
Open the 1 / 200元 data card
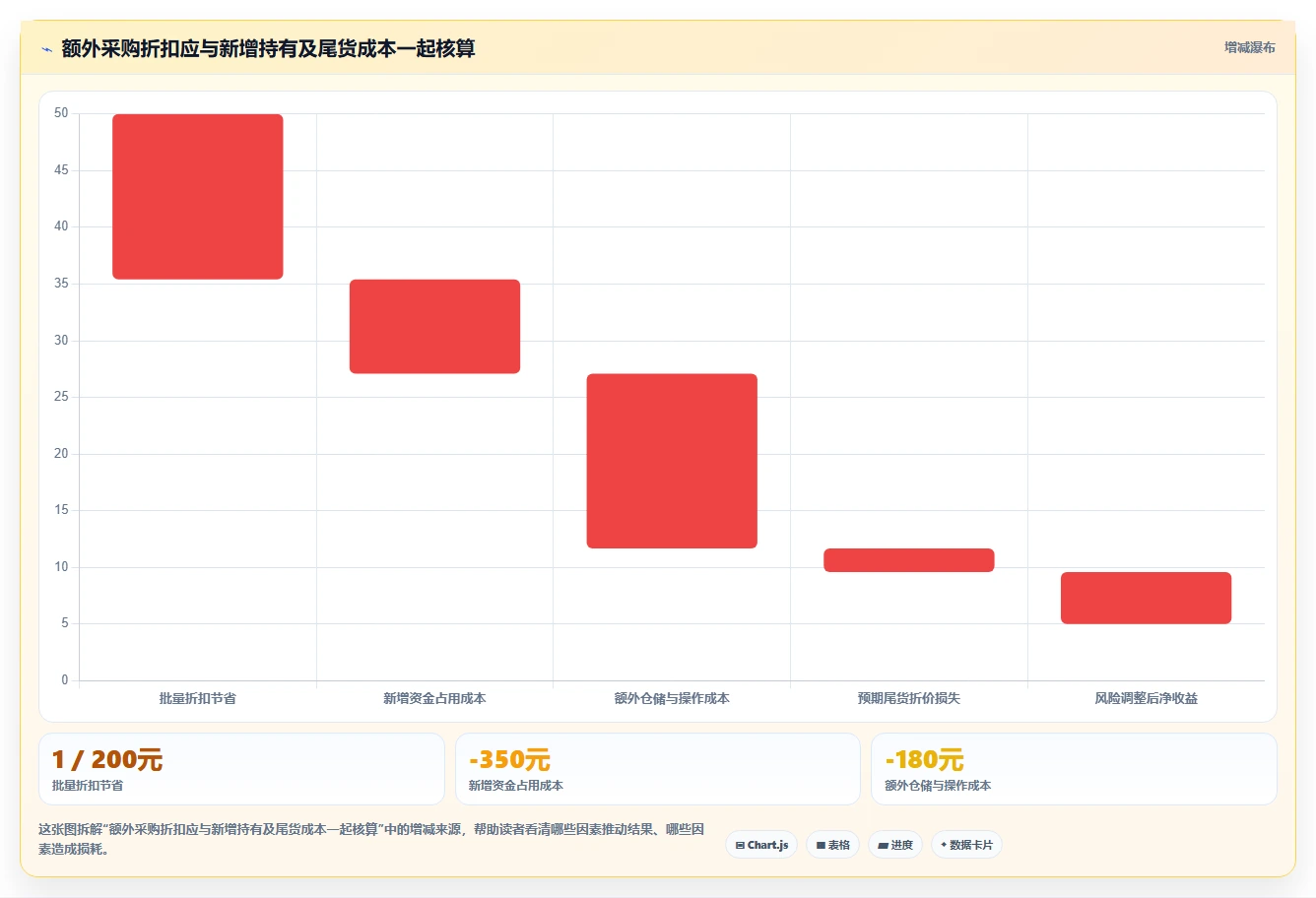click(241, 769)
